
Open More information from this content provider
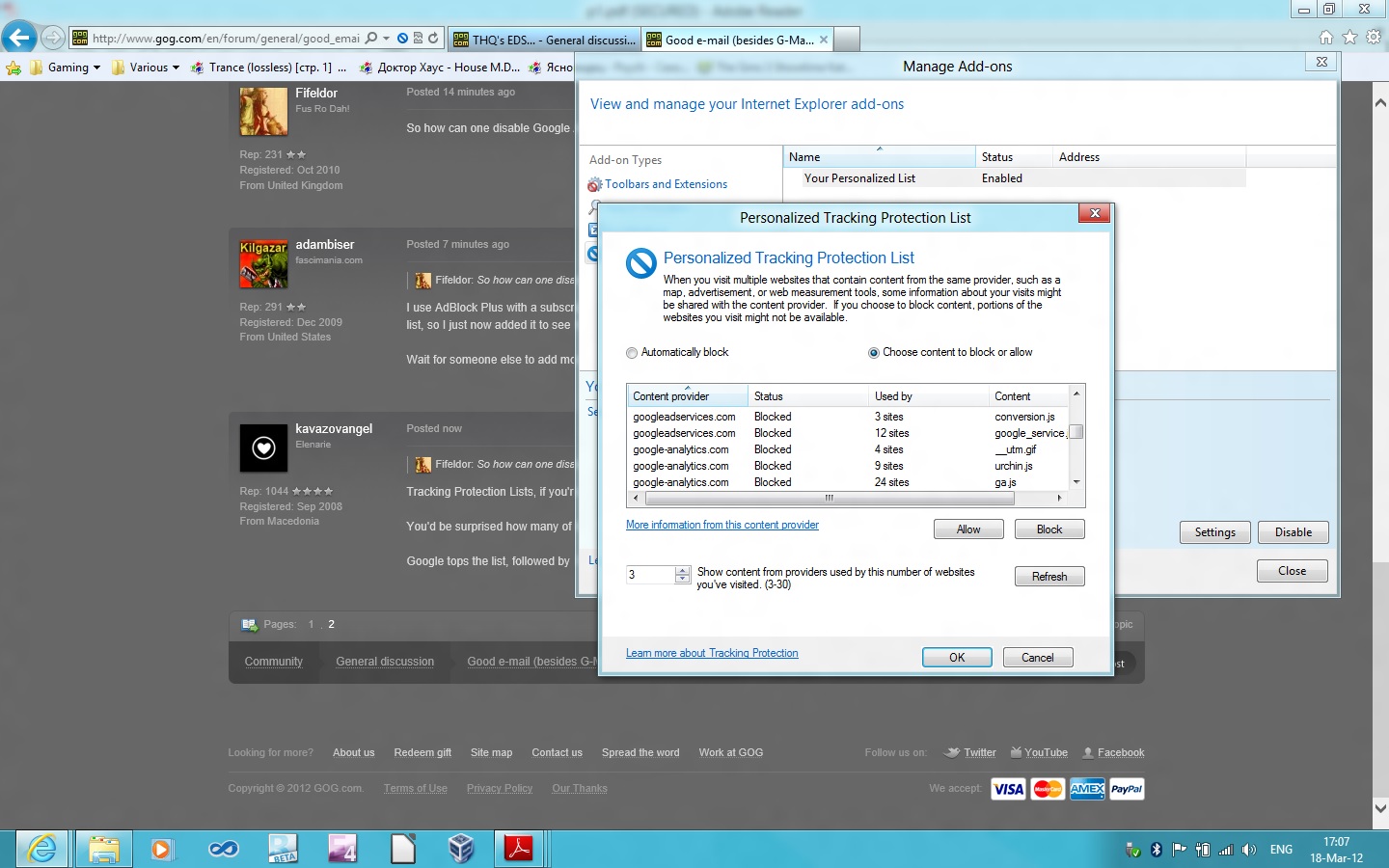[x=722, y=525]
